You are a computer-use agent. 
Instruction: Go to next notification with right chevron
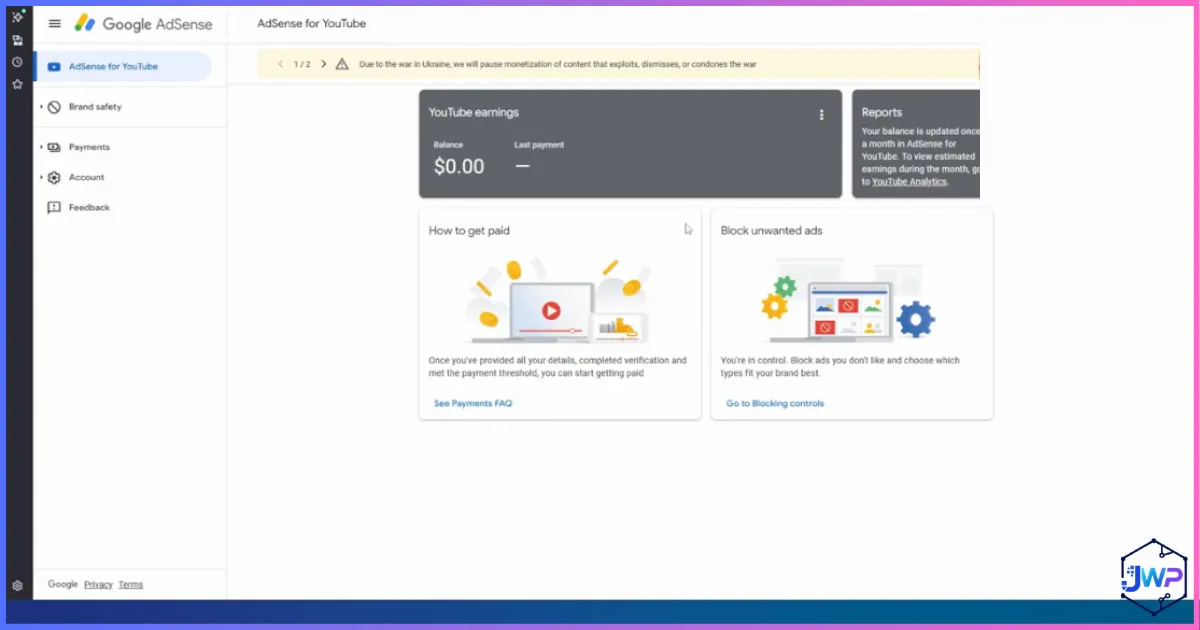323,64
